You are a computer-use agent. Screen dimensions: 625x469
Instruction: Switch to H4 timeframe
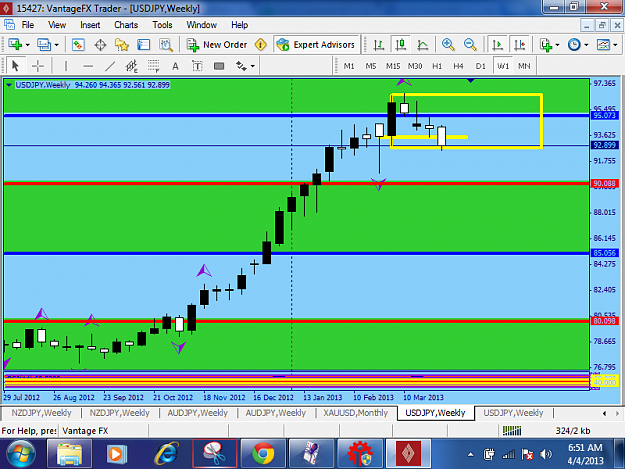point(458,66)
